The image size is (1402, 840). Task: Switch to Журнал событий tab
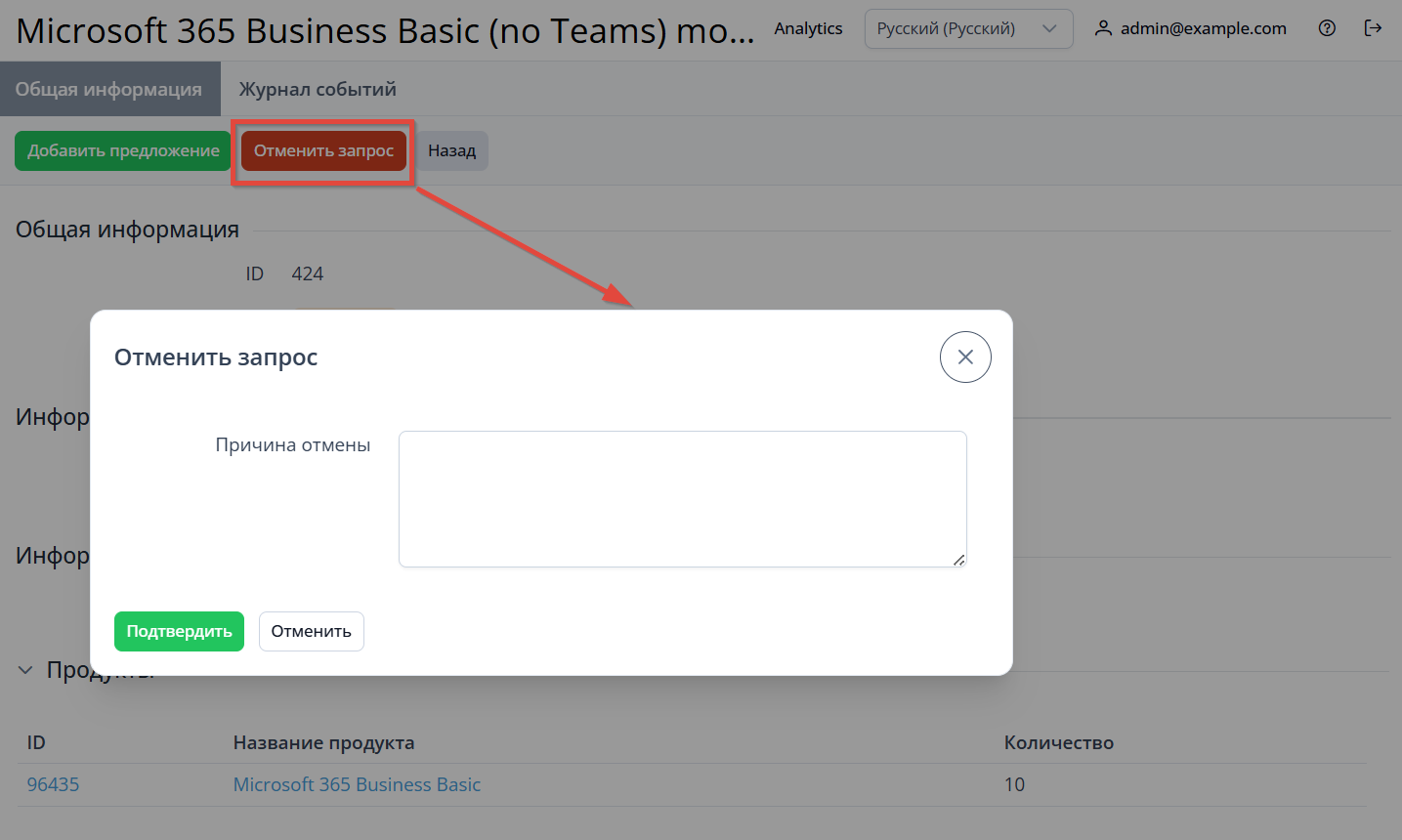coord(318,89)
